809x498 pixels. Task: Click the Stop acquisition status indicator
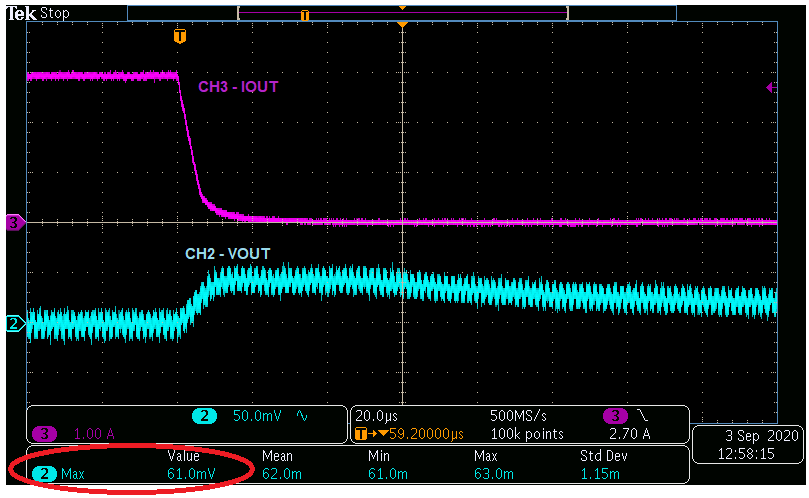coord(54,13)
